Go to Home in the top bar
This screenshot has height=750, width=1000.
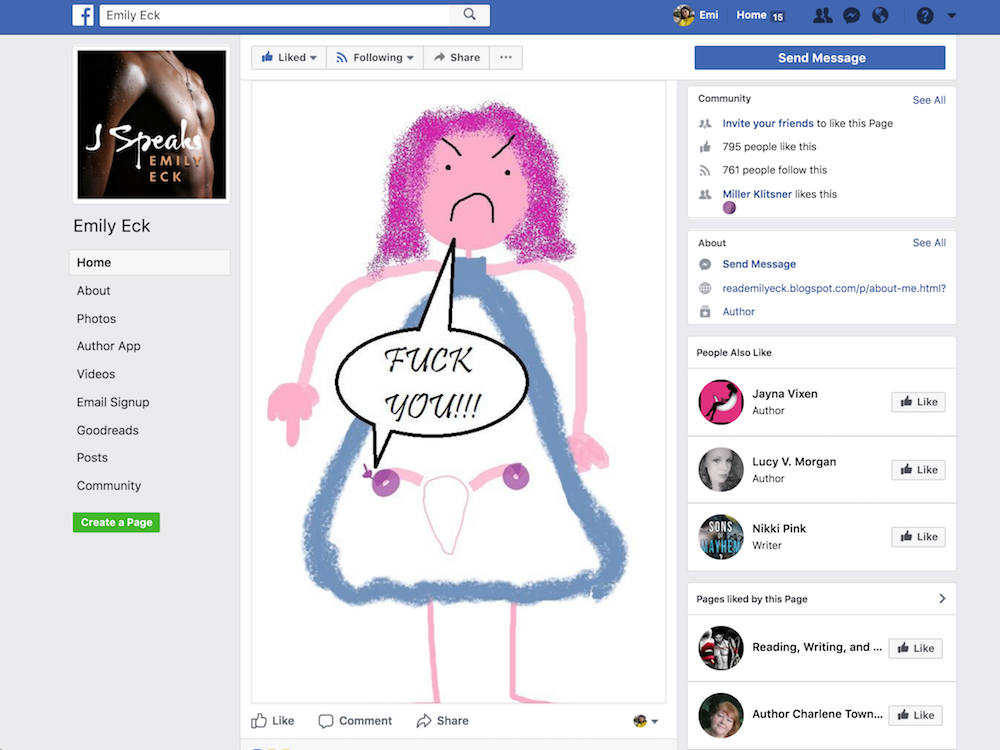pyautogui.click(x=751, y=15)
